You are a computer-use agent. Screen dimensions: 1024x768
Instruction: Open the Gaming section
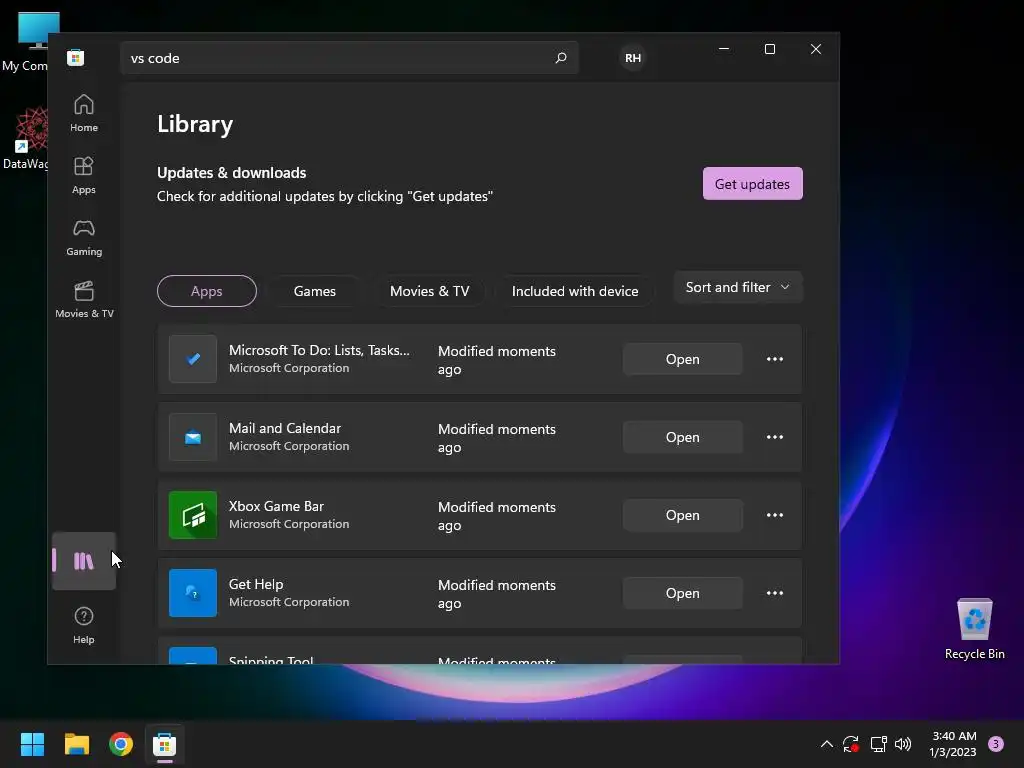pyautogui.click(x=84, y=238)
